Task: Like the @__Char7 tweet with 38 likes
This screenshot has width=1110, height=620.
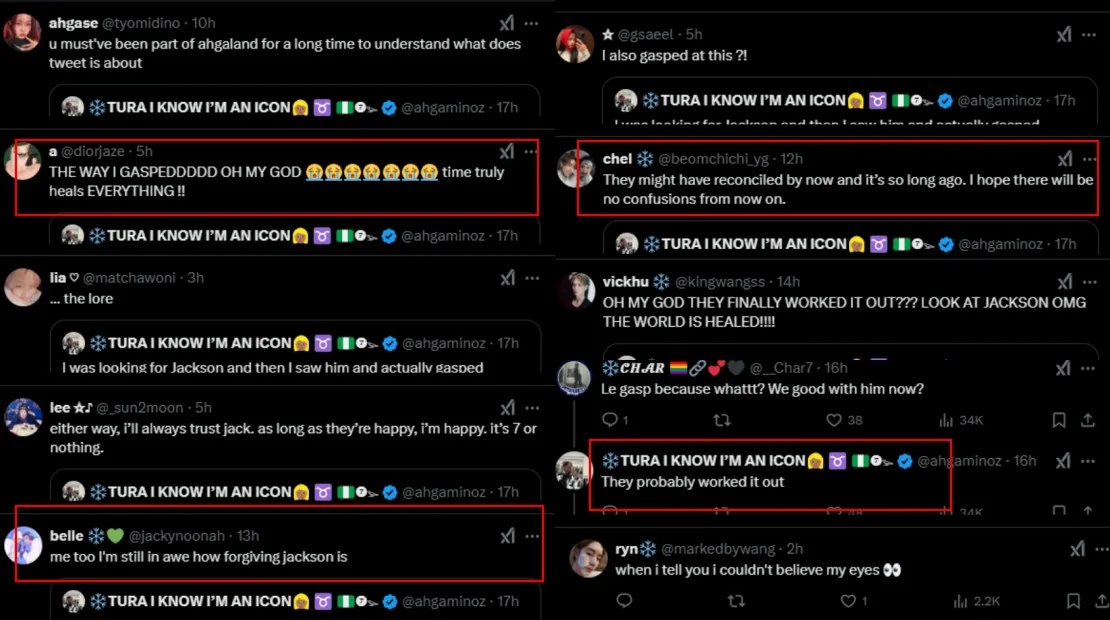Action: click(x=845, y=420)
